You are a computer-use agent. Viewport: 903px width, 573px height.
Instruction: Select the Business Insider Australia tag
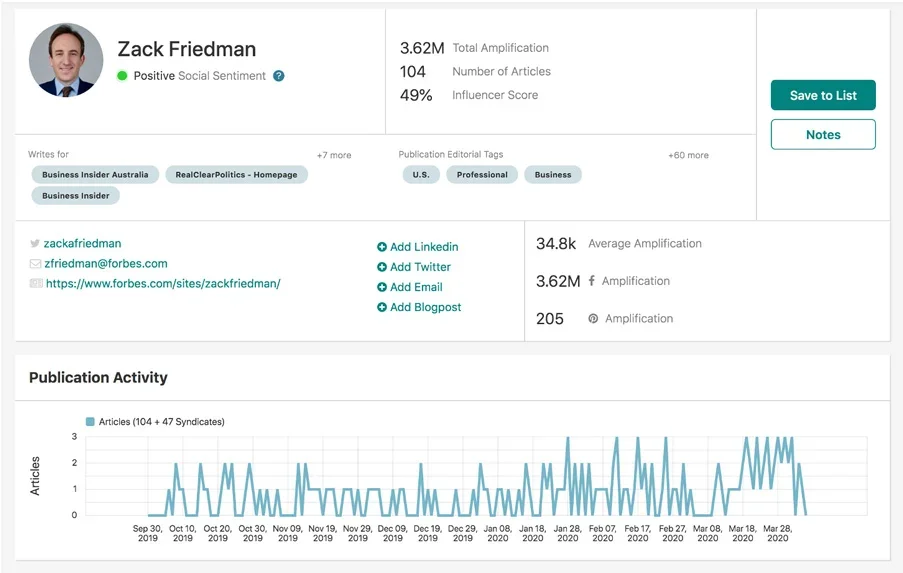pos(95,175)
